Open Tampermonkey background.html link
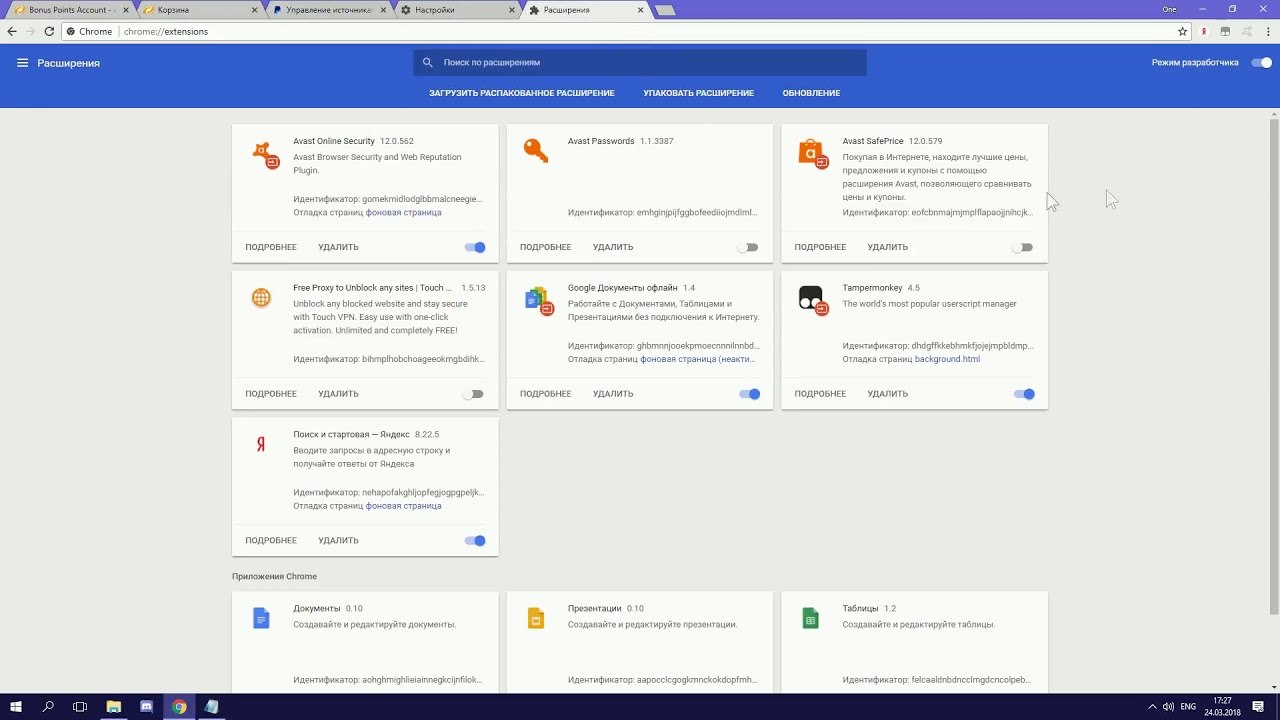Screen dimensions: 1280x720 (x=947, y=359)
